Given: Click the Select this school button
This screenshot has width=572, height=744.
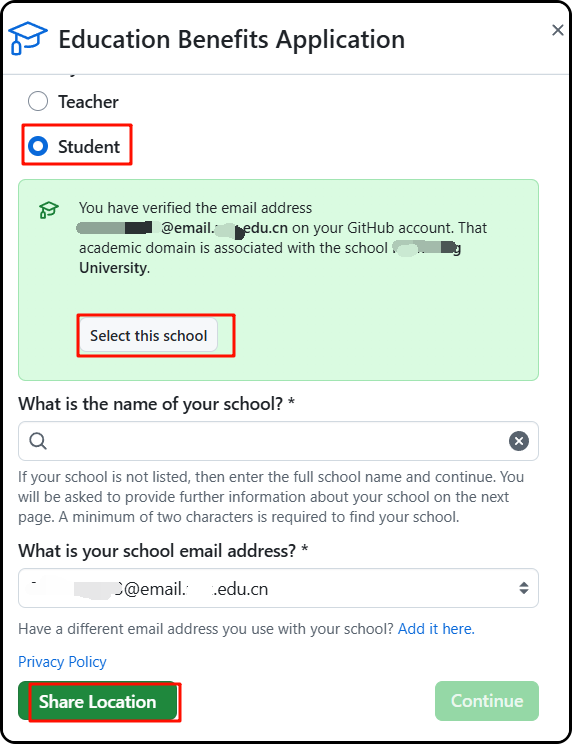Looking at the screenshot, I should click(x=148, y=335).
